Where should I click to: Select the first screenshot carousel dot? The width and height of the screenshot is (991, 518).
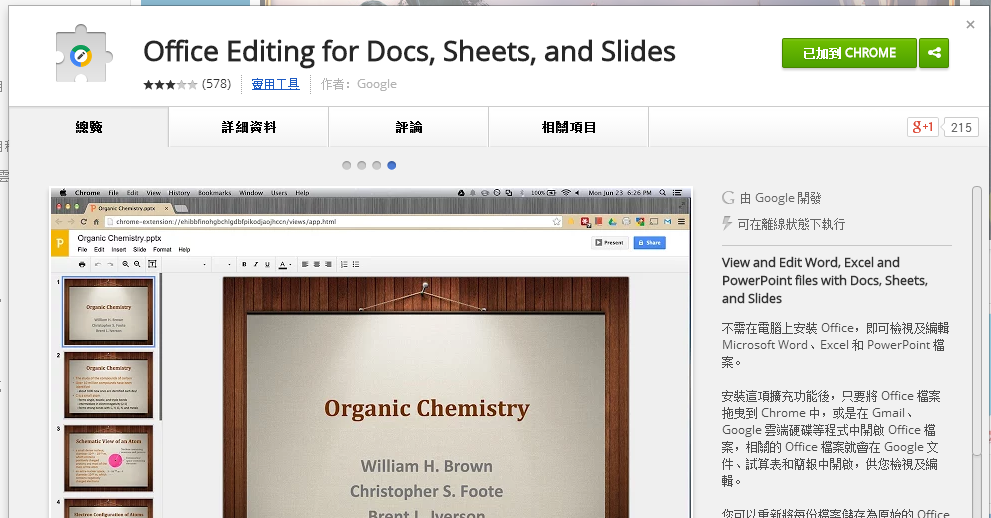click(x=347, y=165)
